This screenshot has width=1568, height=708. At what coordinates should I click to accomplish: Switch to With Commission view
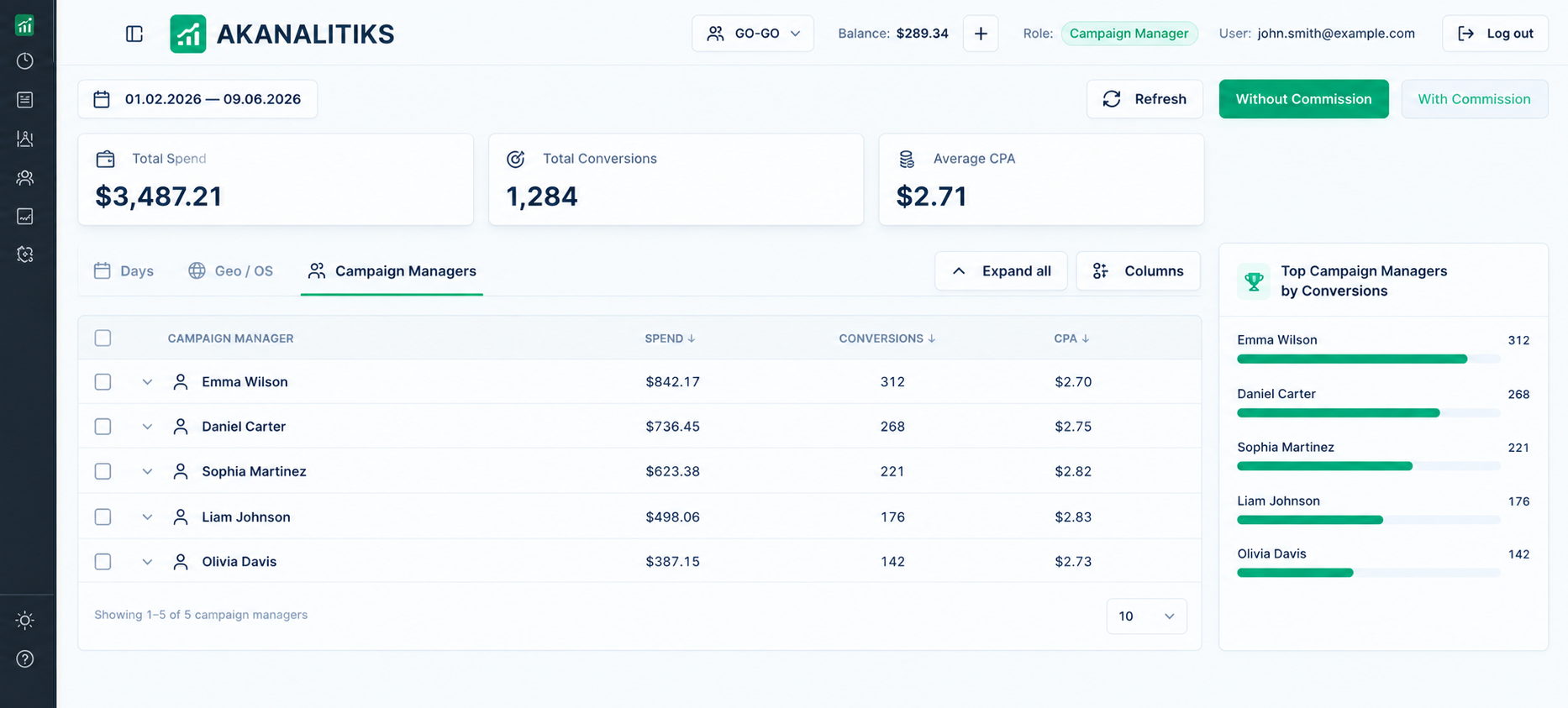1474,99
